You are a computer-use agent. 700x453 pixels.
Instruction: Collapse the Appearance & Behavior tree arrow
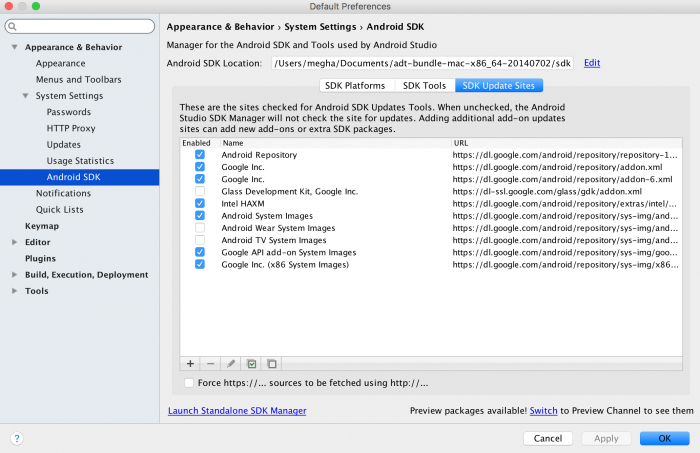14,47
